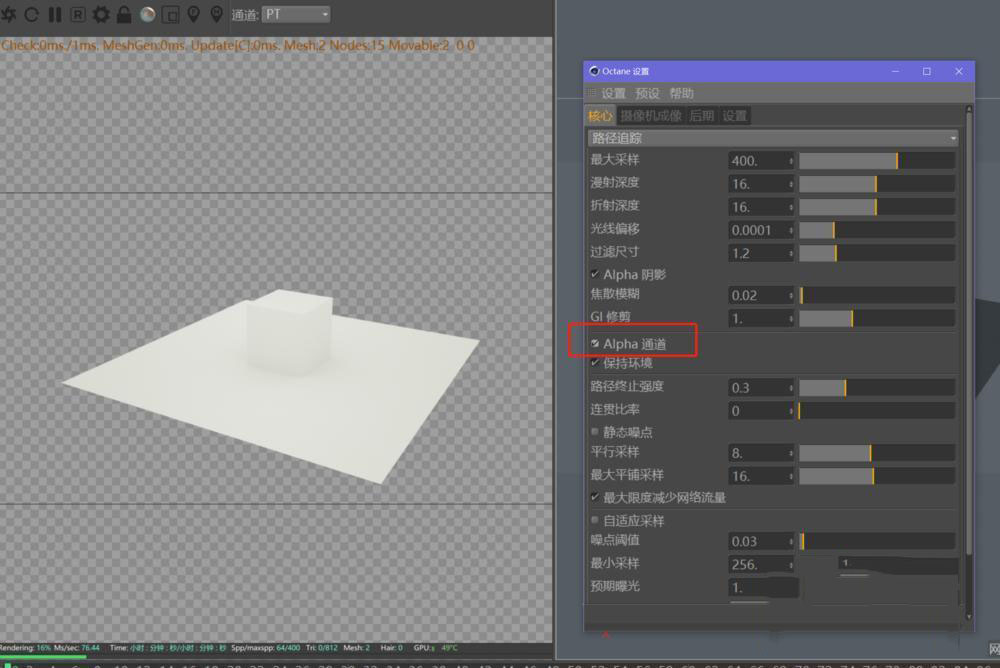Toggle the 保持环境 checkbox
Viewport: 1000px width, 668px height.
coord(595,362)
